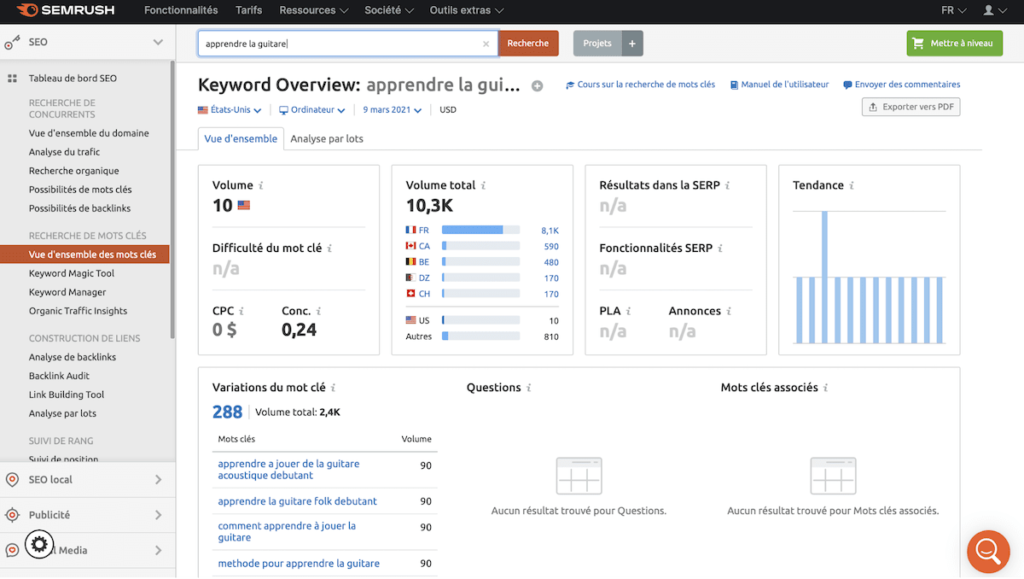This screenshot has width=1024, height=579.
Task: Open the 288 variations count link
Action: [227, 413]
